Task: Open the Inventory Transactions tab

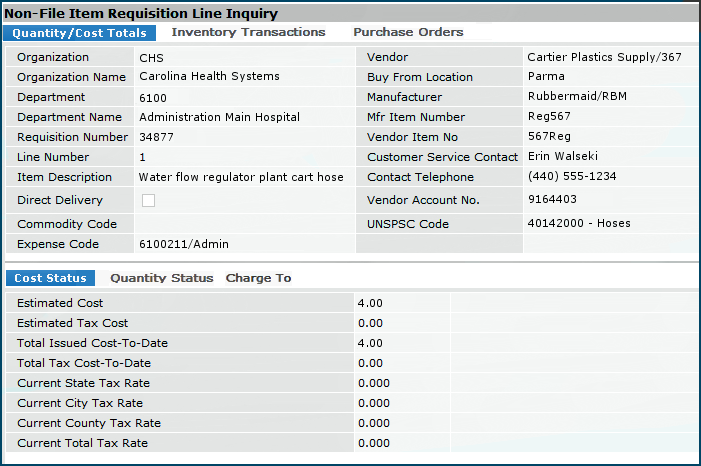Action: point(248,33)
